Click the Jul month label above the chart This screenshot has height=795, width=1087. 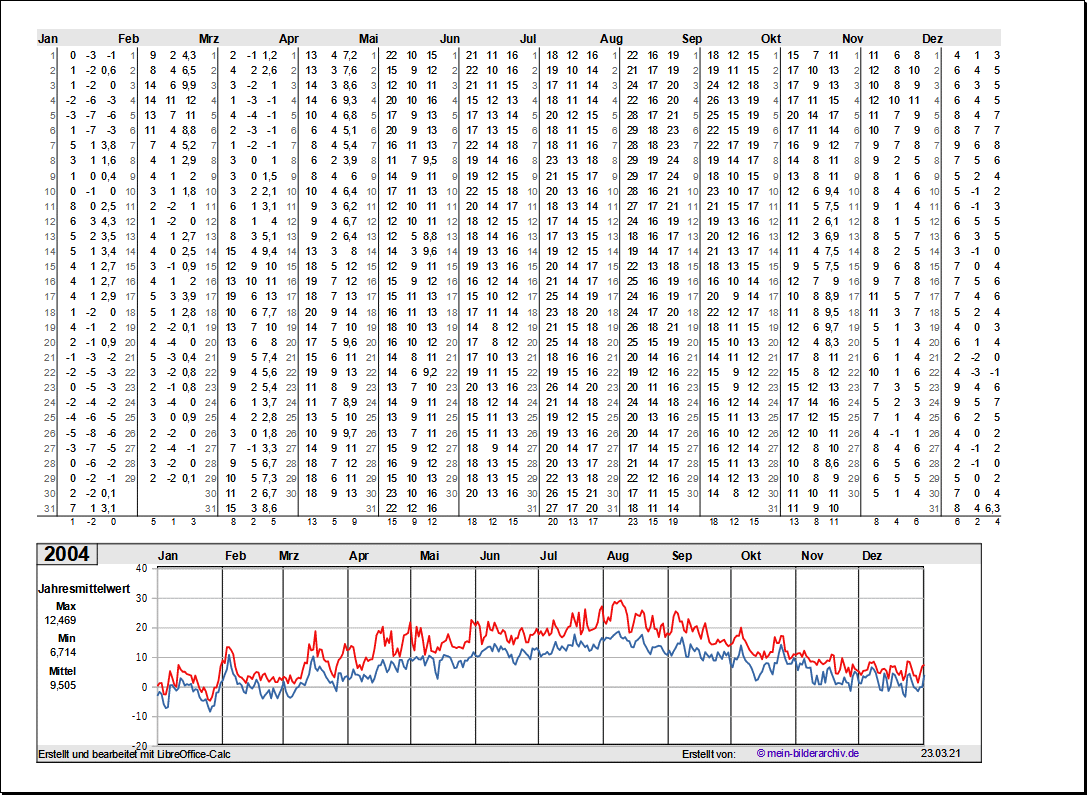point(549,556)
